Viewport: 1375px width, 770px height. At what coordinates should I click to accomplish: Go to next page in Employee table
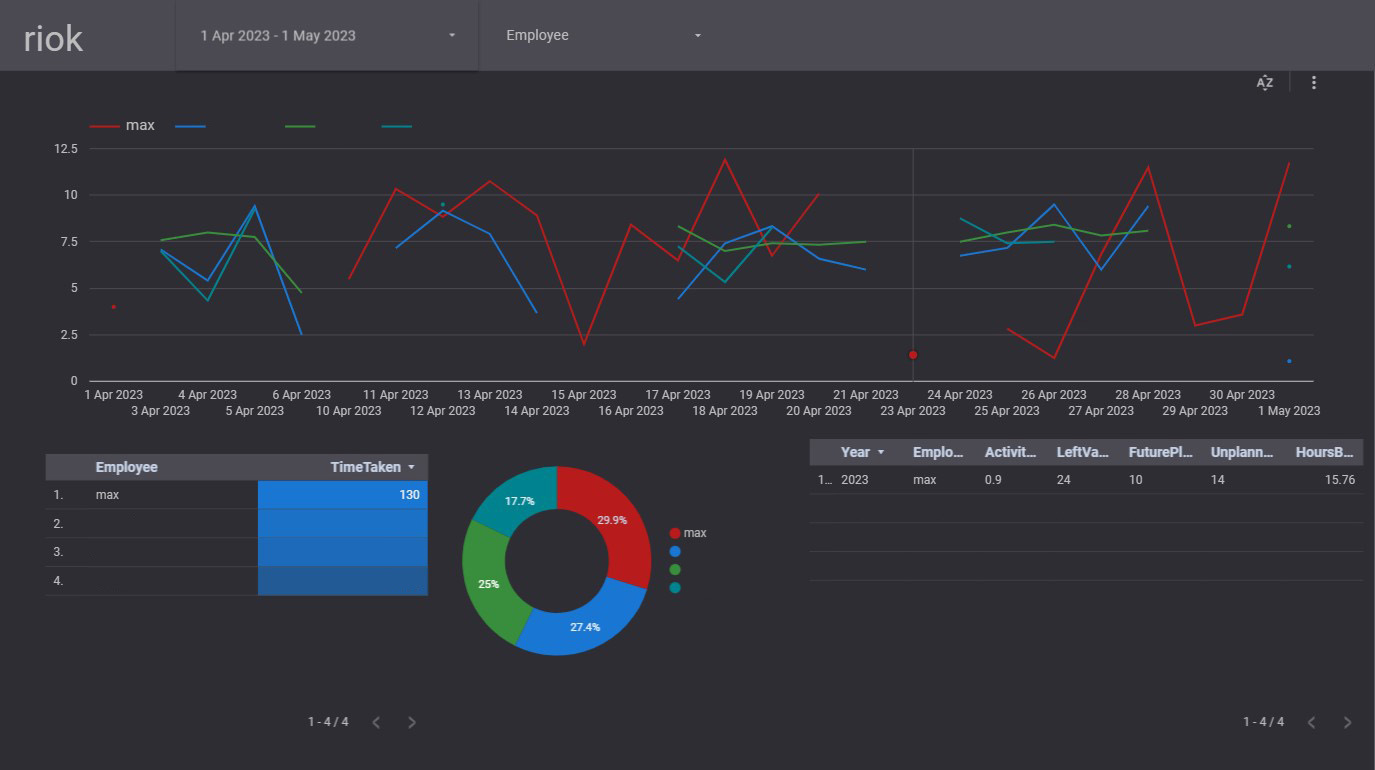[412, 722]
